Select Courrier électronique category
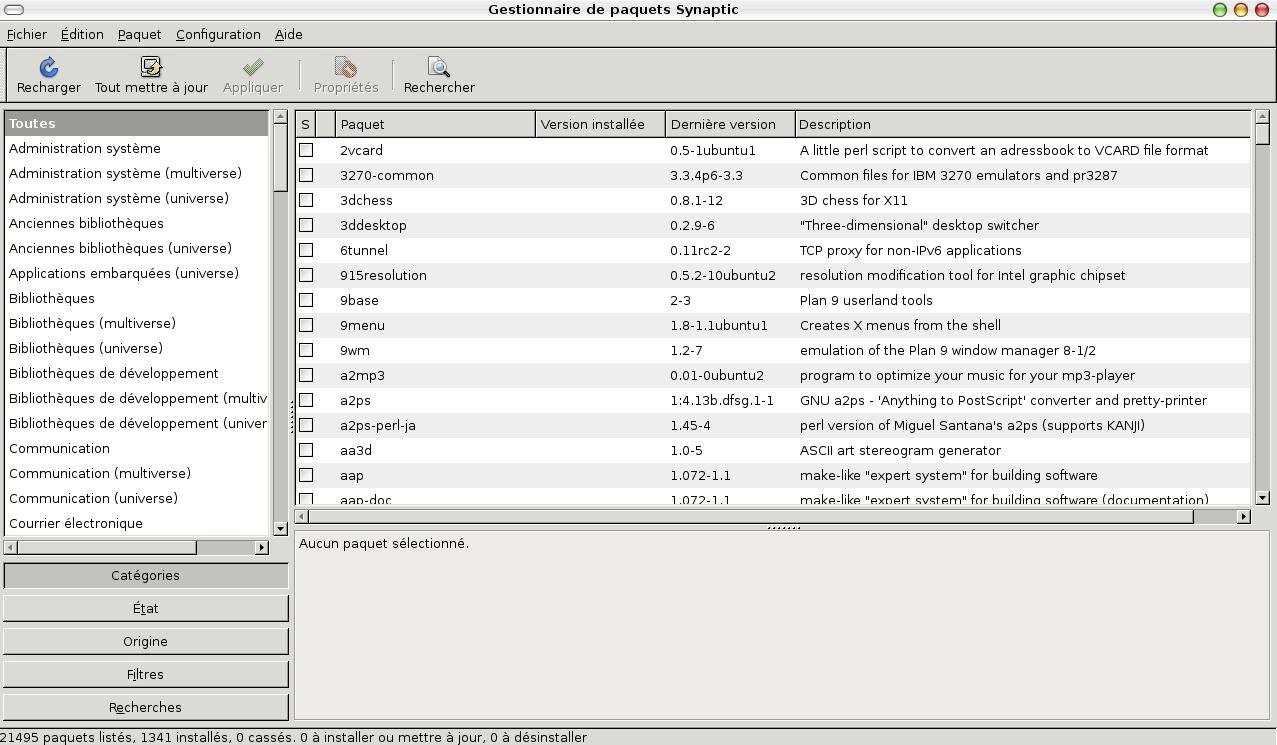 [136, 523]
